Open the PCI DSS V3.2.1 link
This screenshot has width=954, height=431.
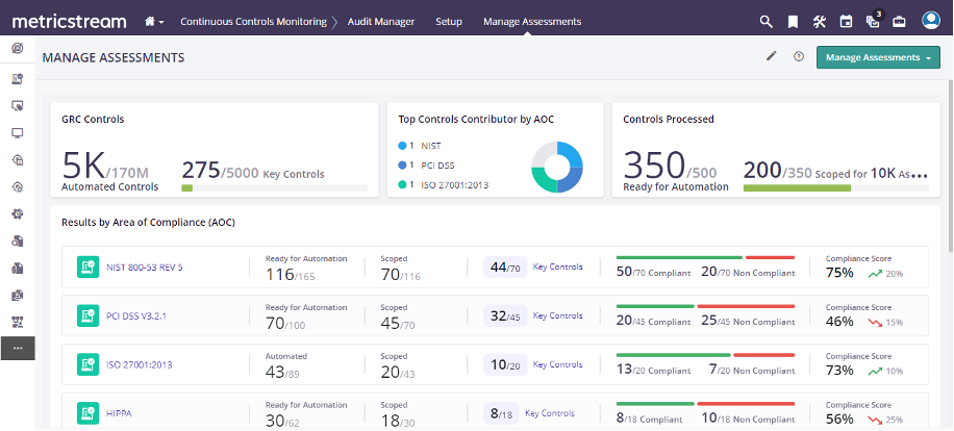coord(136,316)
